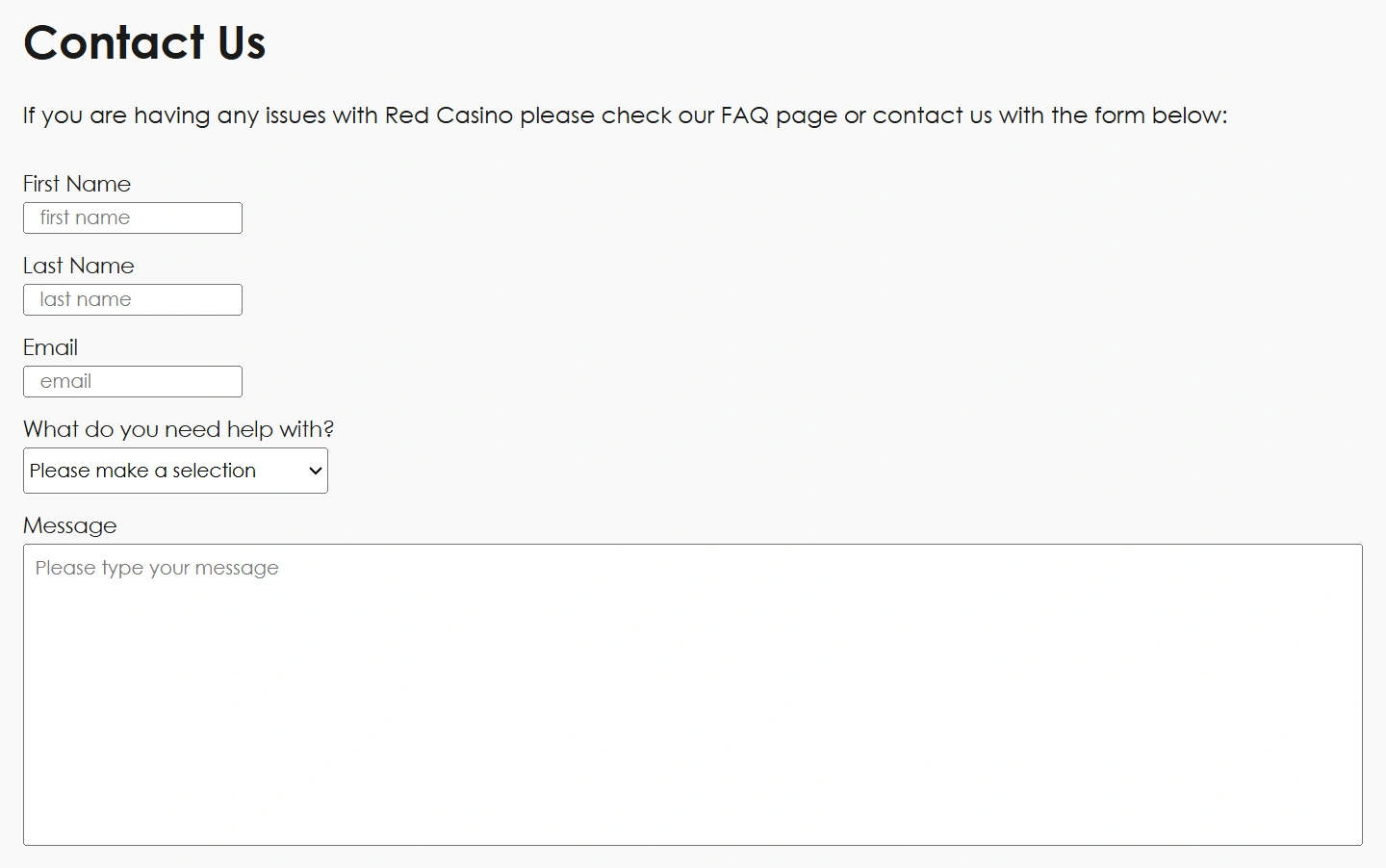Click the 'Email' field label
This screenshot has width=1386, height=868.
(50, 347)
